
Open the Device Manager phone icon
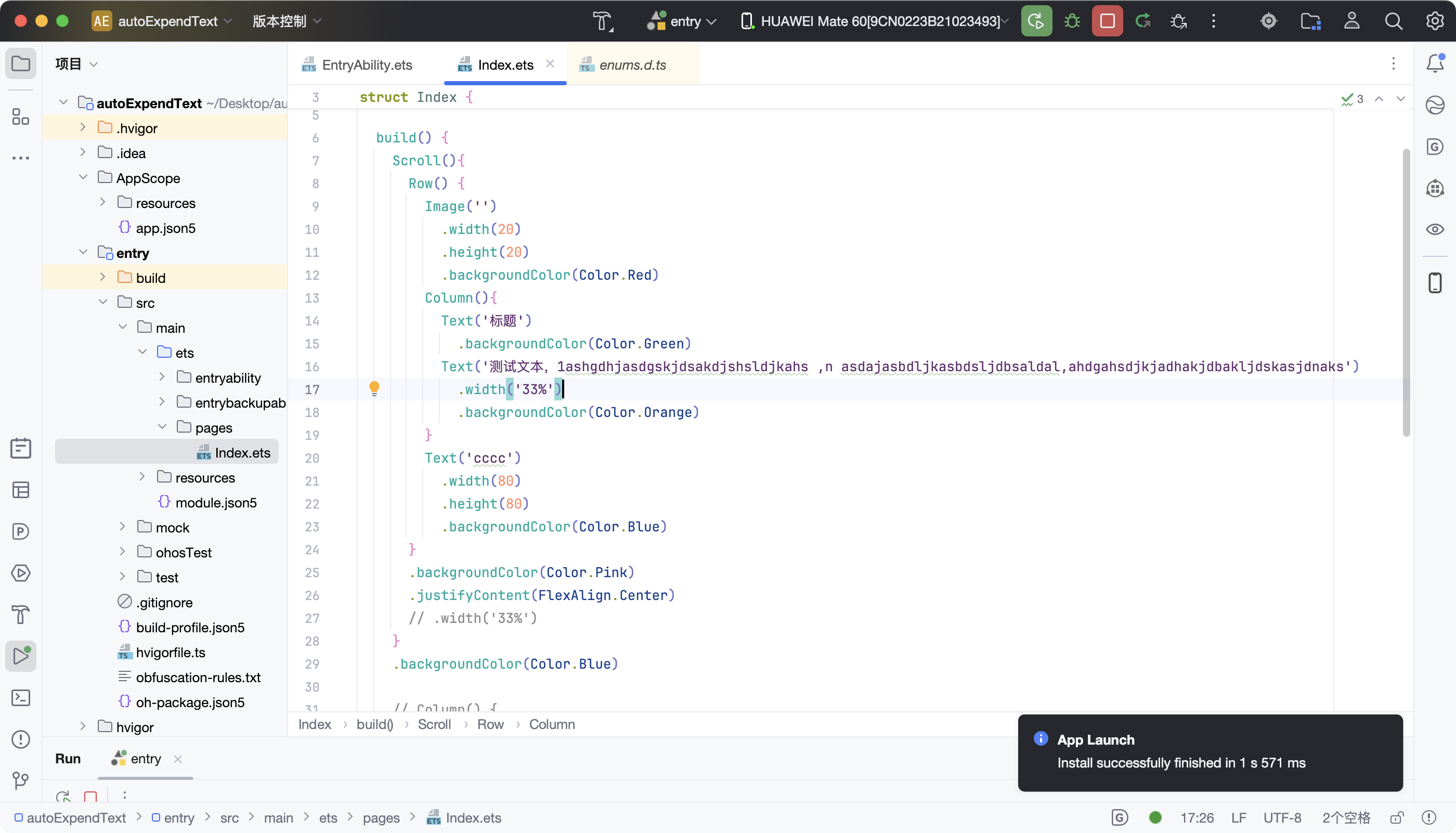1435,283
